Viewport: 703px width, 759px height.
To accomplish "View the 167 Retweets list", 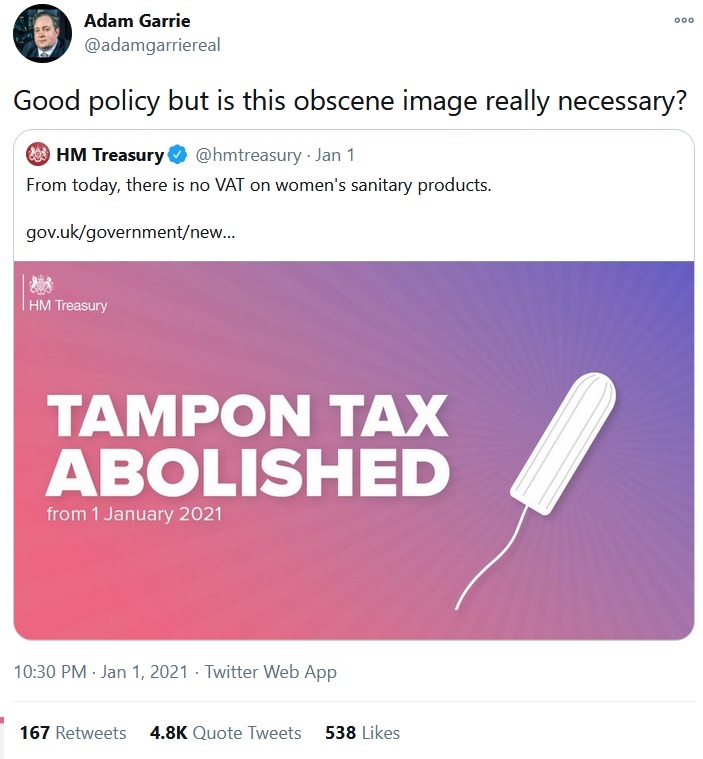I will (73, 732).
